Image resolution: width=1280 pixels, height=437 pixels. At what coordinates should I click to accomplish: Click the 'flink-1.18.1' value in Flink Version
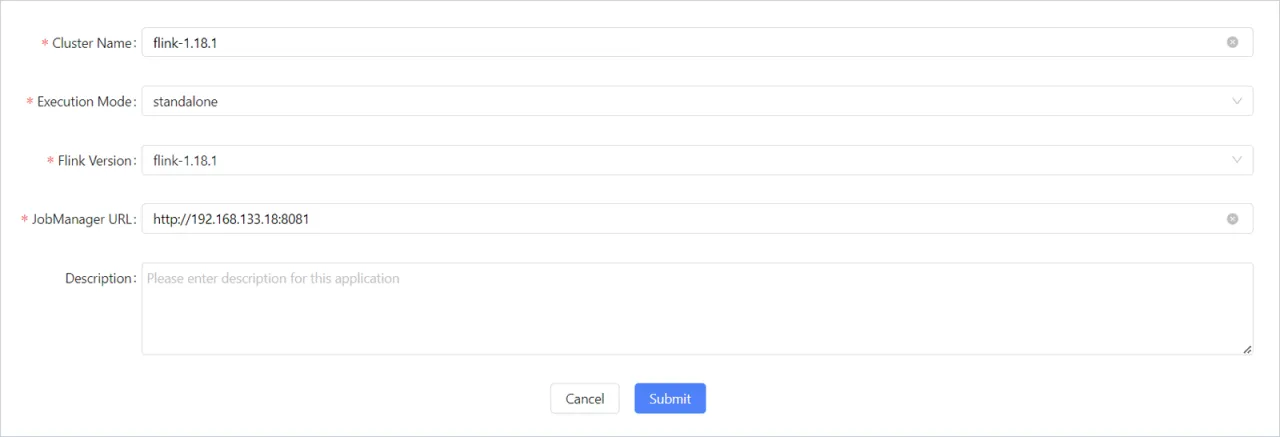click(x=185, y=160)
